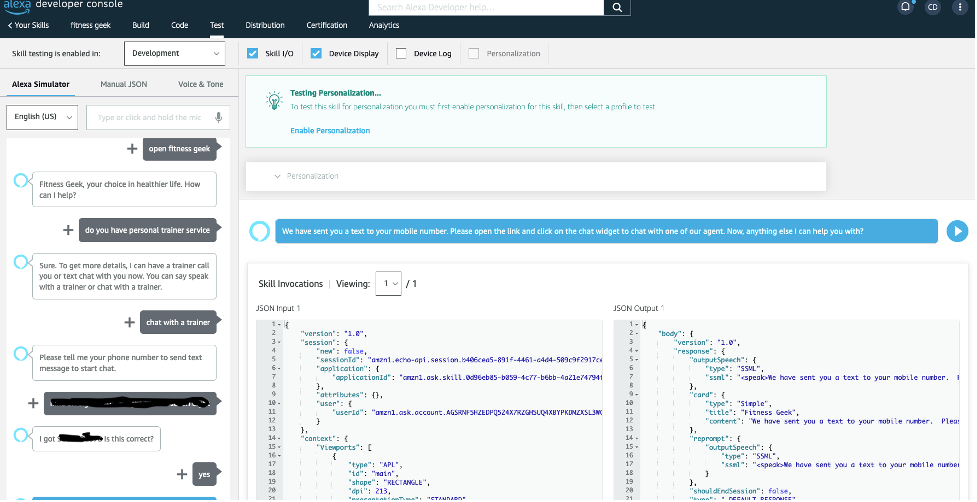Collapse the 'body' fold arrow in JSON Output
Viewport: 977px width, 502px height.
(x=637, y=333)
